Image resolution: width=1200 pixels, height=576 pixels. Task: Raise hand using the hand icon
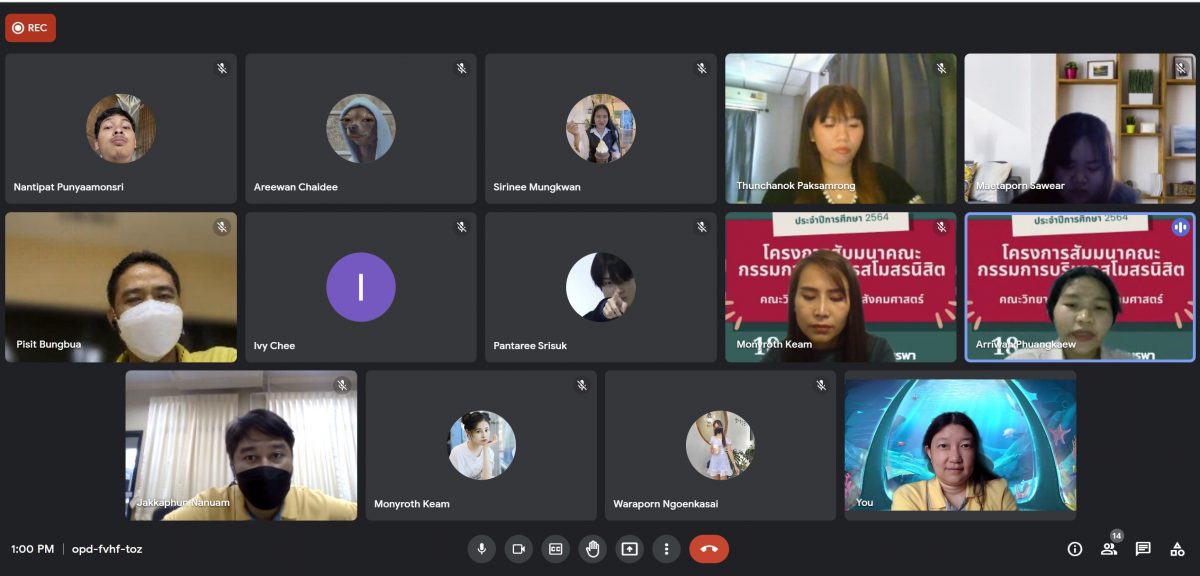592,549
